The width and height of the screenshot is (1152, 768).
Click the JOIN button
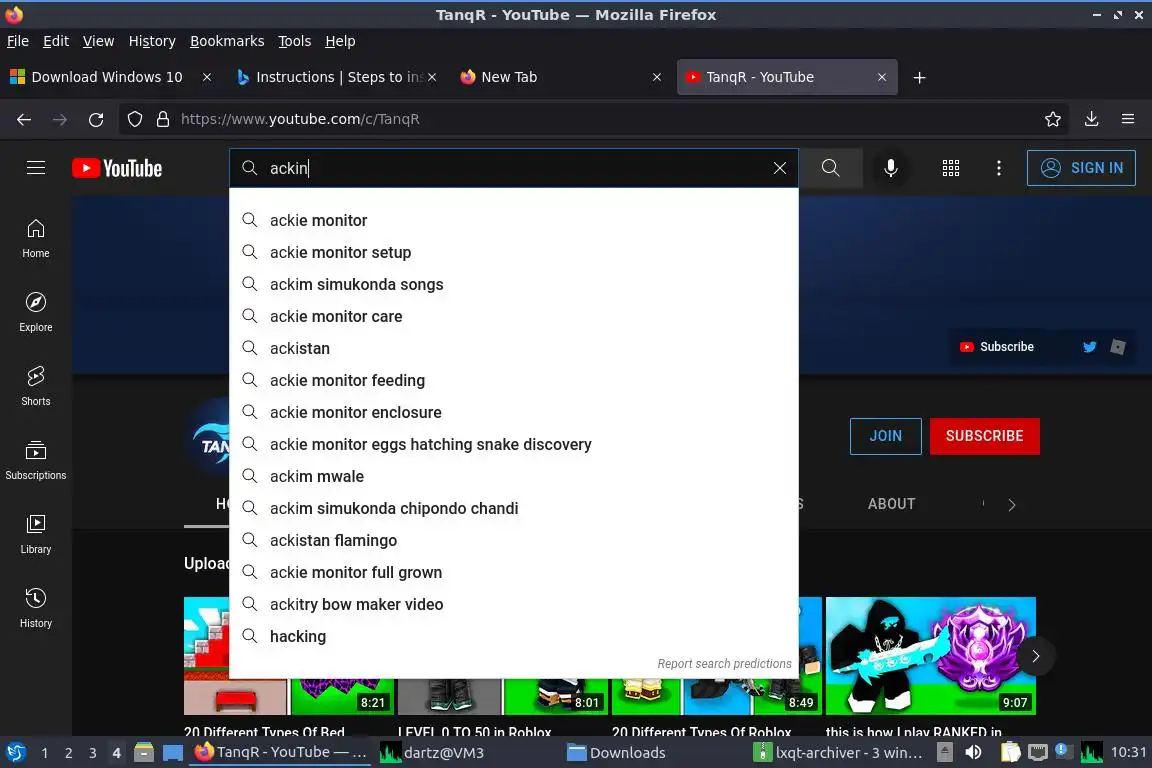(x=885, y=436)
